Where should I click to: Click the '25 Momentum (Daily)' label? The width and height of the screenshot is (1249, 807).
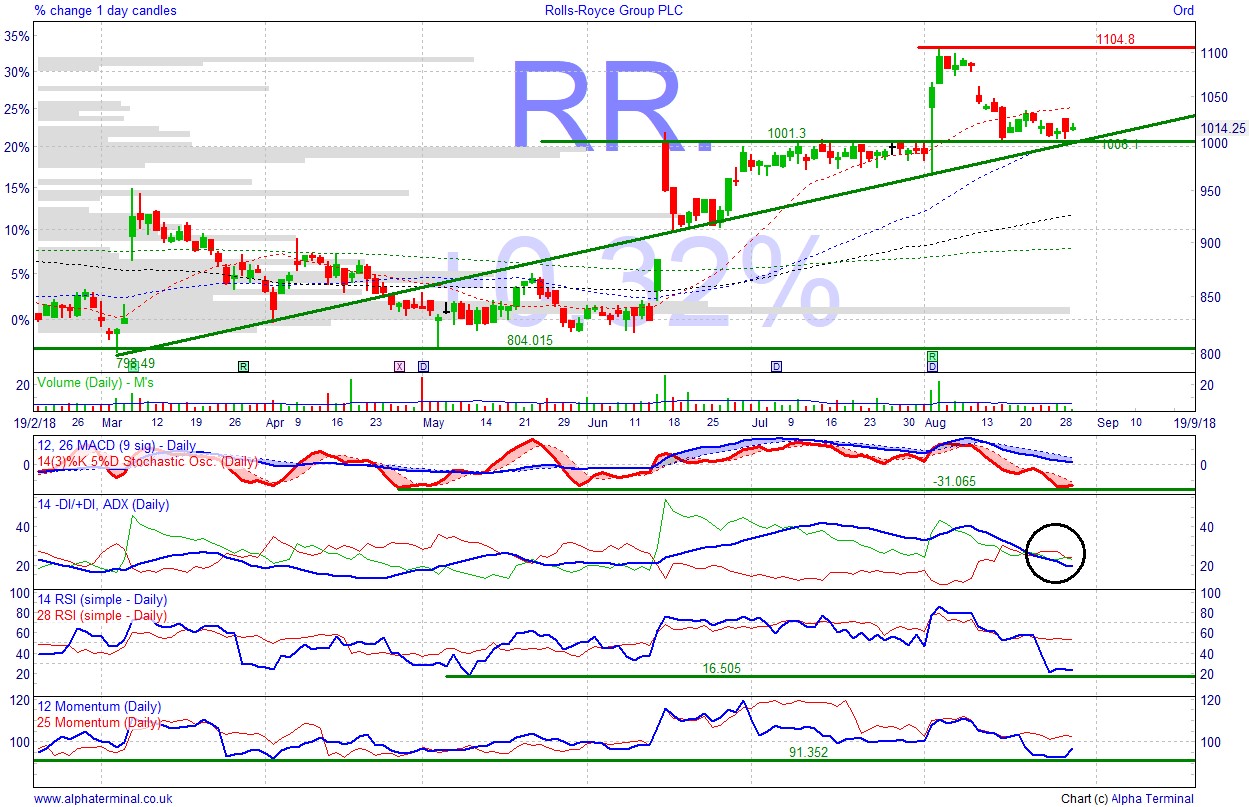pos(98,722)
